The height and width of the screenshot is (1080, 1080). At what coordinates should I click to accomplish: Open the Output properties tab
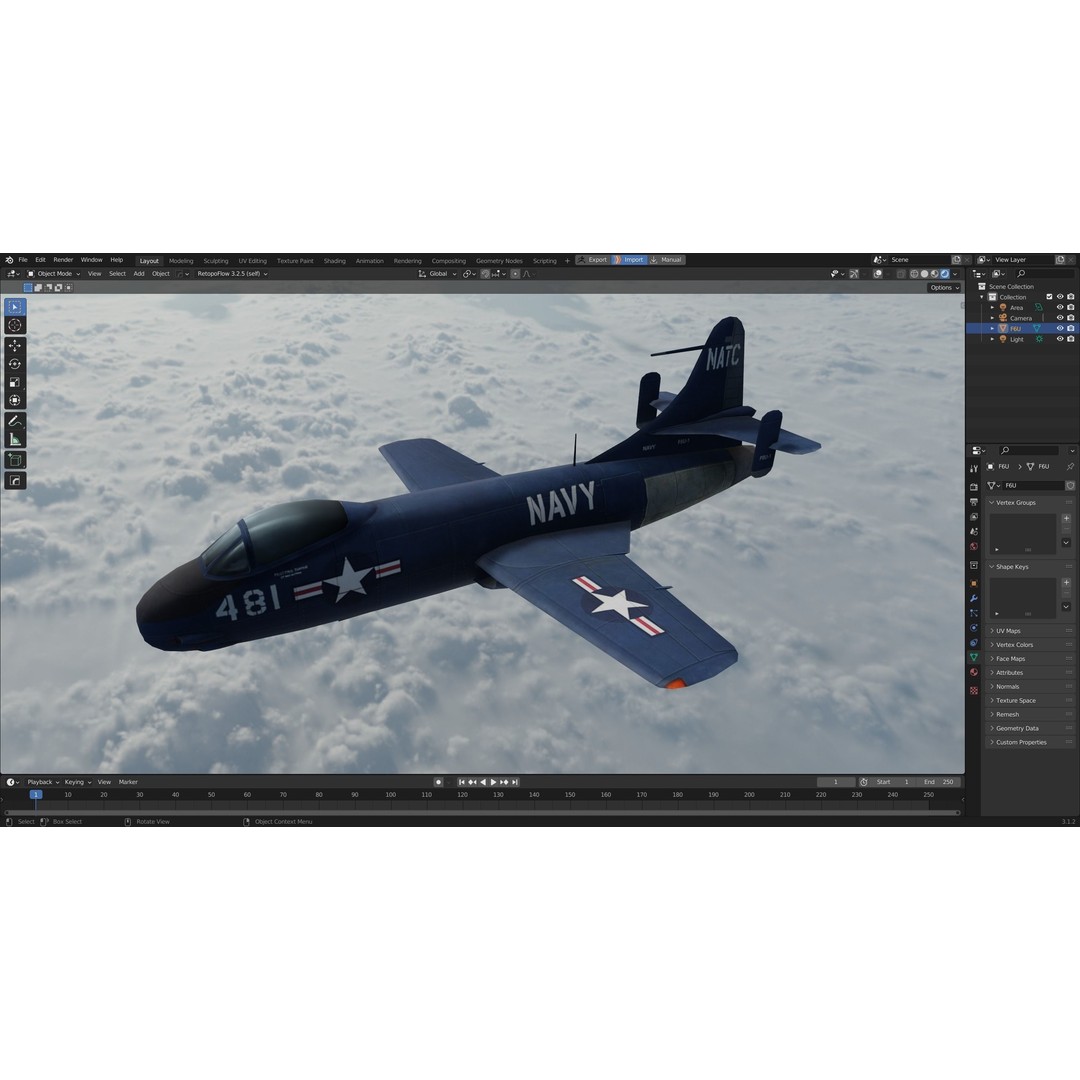[x=974, y=501]
